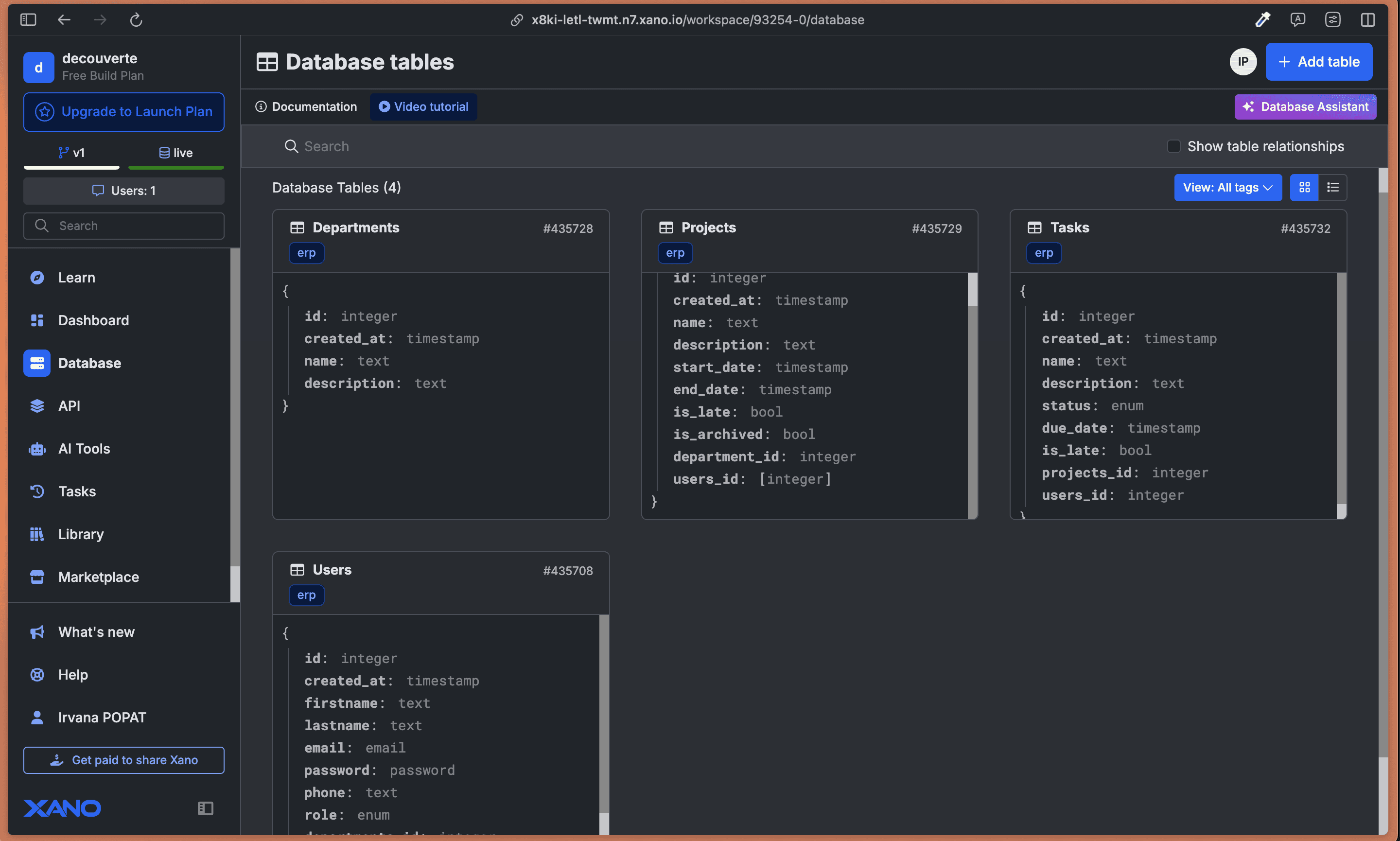Open the Marketplace store icon
The image size is (1400, 841).
(x=37, y=577)
